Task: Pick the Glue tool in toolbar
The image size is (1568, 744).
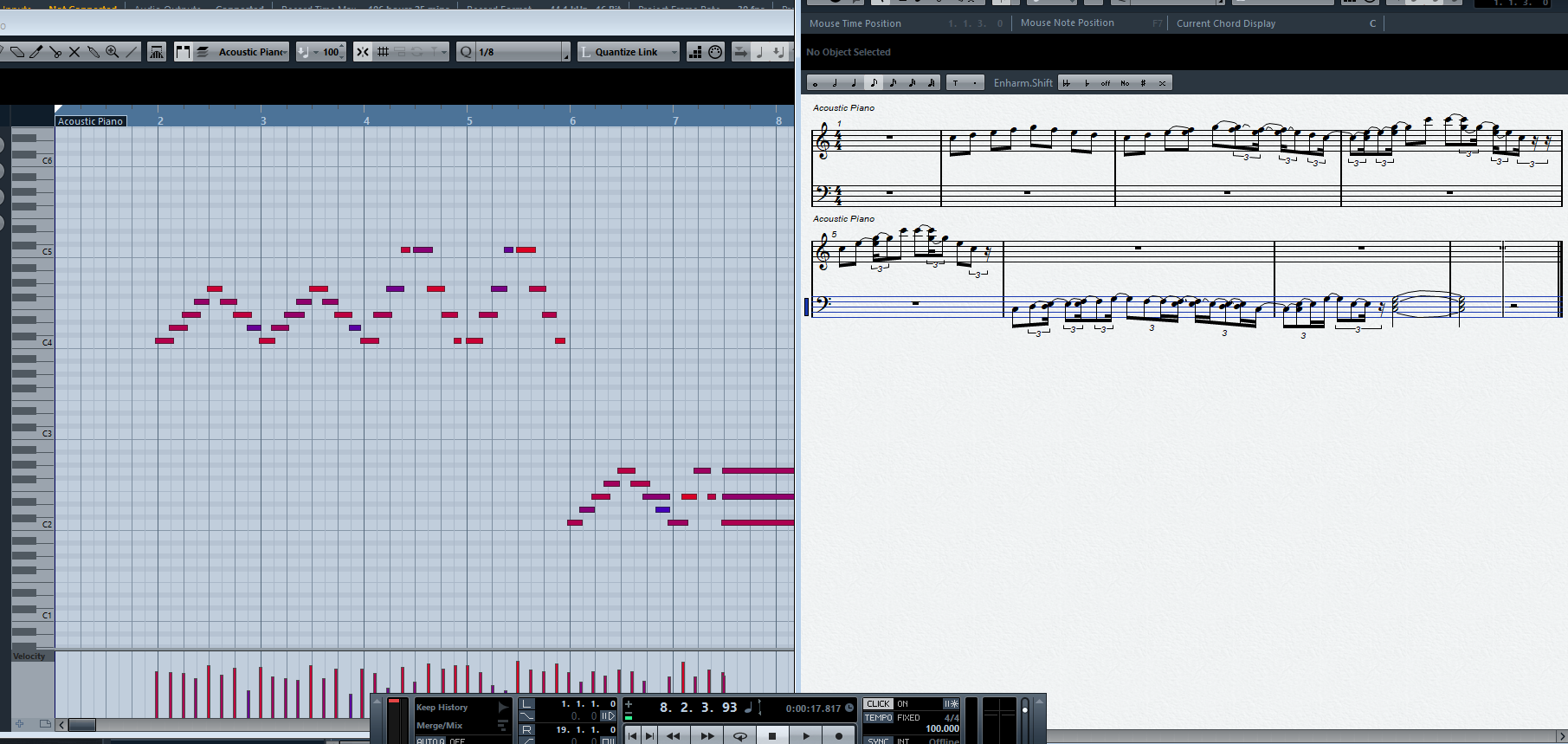Action: click(94, 52)
